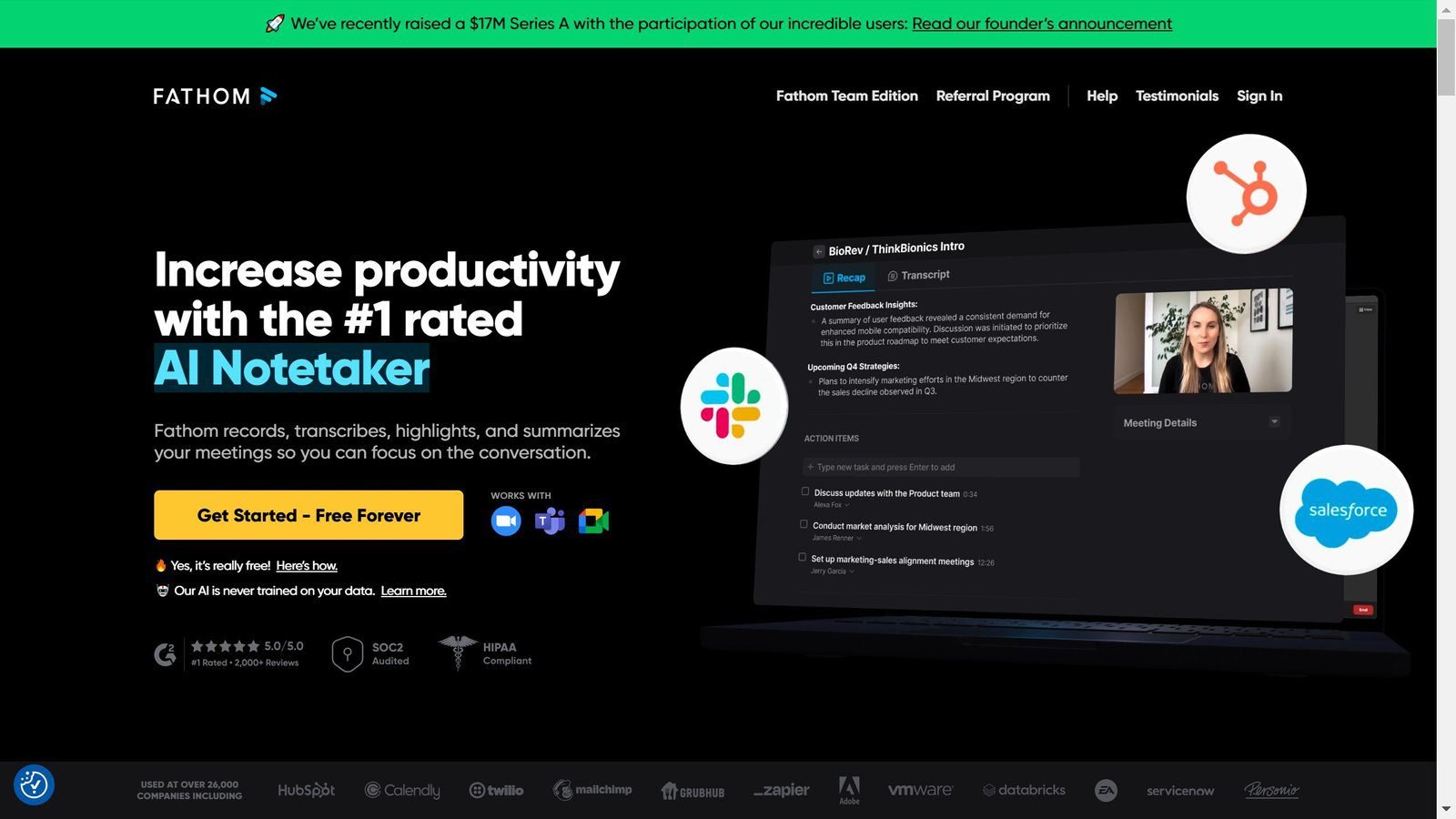Screen dimensions: 1456x819
Task: Open Alexa Fox assignee dropdown
Action: point(831,505)
